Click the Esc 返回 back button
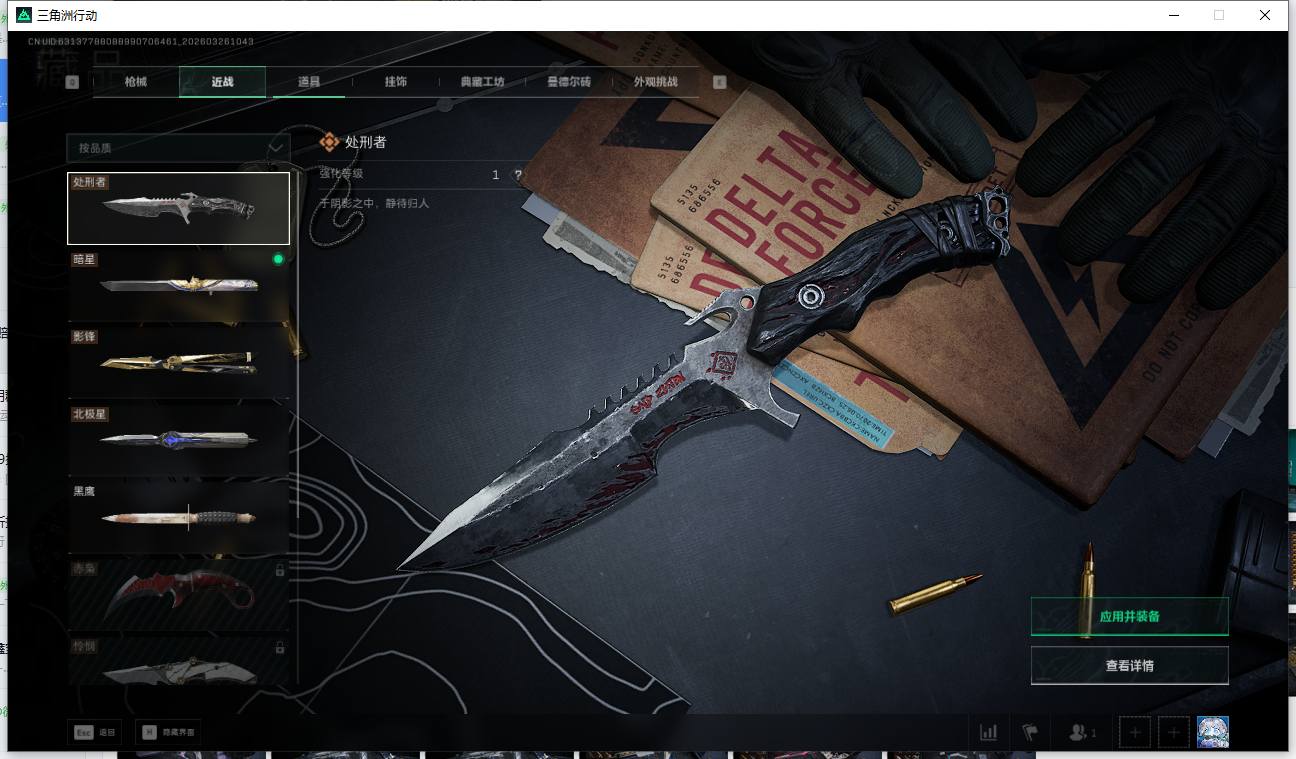This screenshot has height=759, width=1296. pyautogui.click(x=95, y=732)
